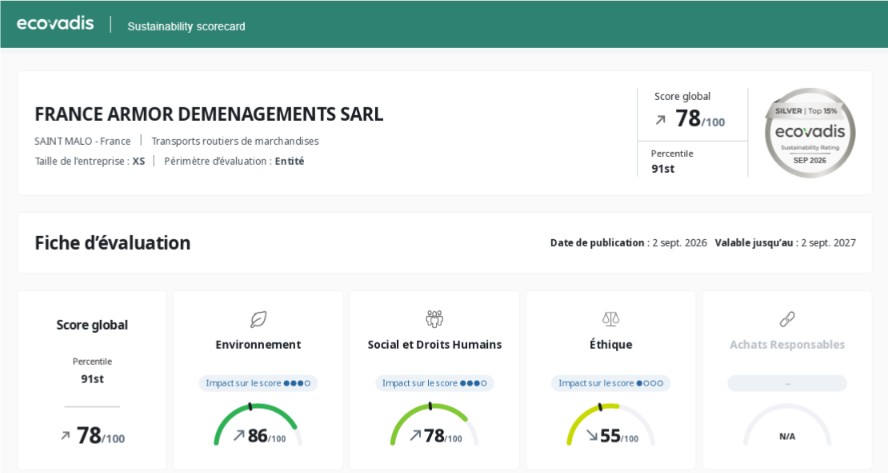Screen dimensions: 888x473
Task: Click the trend arrow in the Score global card
Action: click(65, 436)
